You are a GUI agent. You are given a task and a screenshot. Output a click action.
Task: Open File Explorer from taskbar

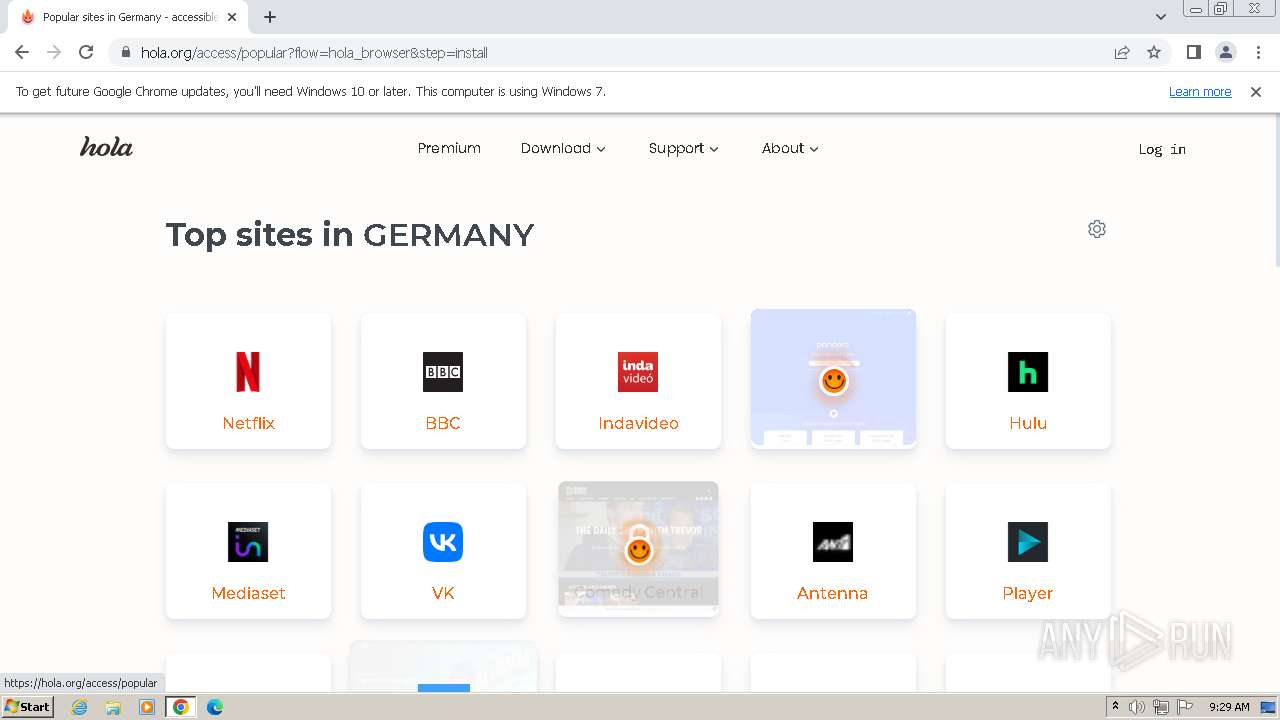coord(113,707)
